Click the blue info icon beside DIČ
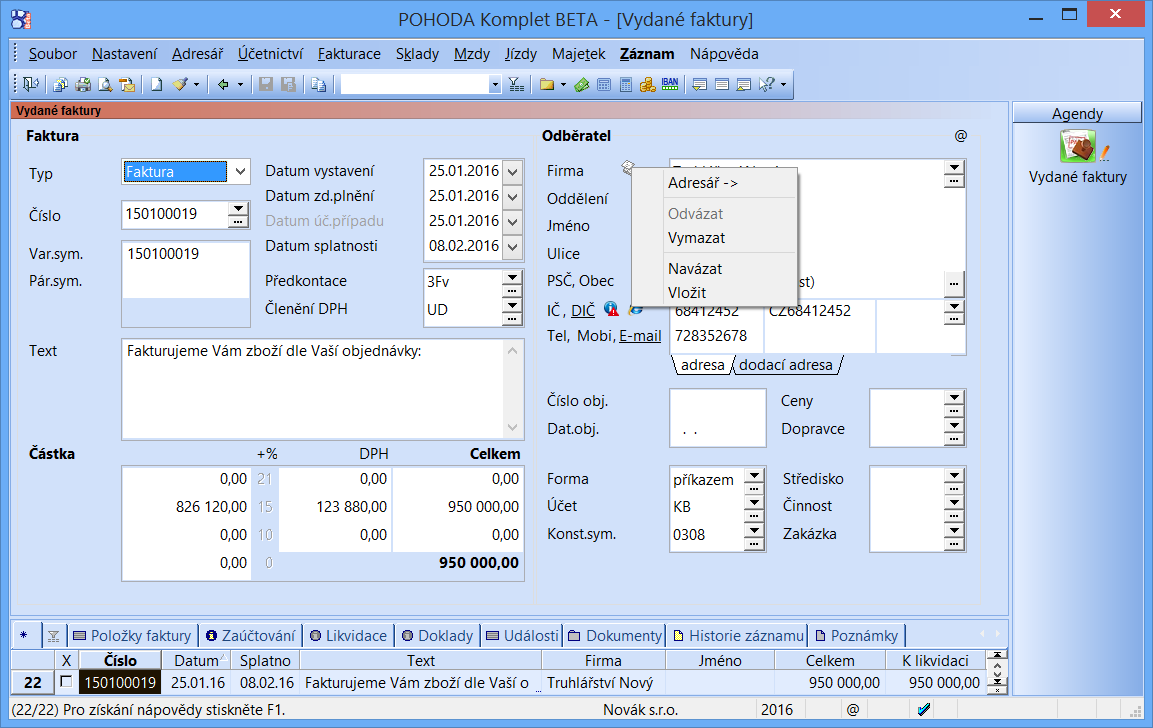Viewport: 1153px width, 728px height. [610, 309]
